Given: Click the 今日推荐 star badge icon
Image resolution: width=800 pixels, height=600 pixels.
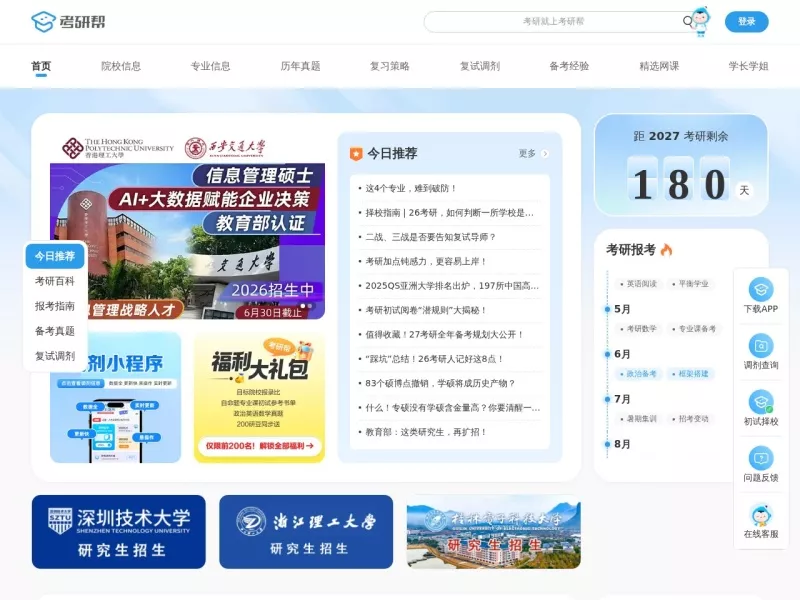Looking at the screenshot, I should point(356,154).
